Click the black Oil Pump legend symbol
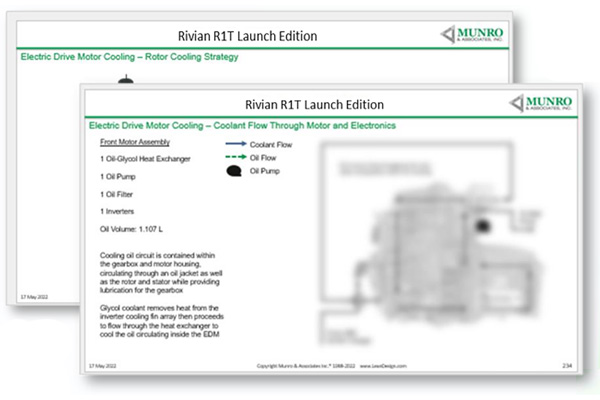 pyautogui.click(x=234, y=171)
